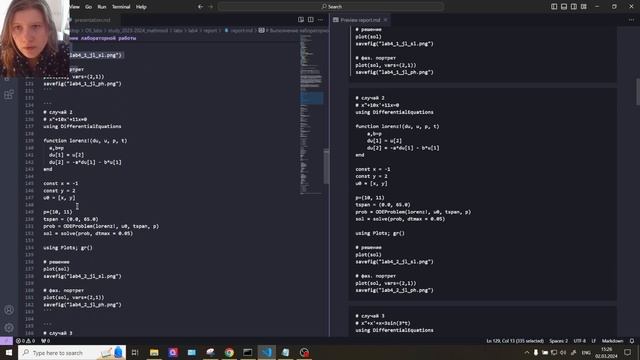The height and width of the screenshot is (360, 640).
Task: Click the left editor vertical scrollbar
Action: coord(326,167)
